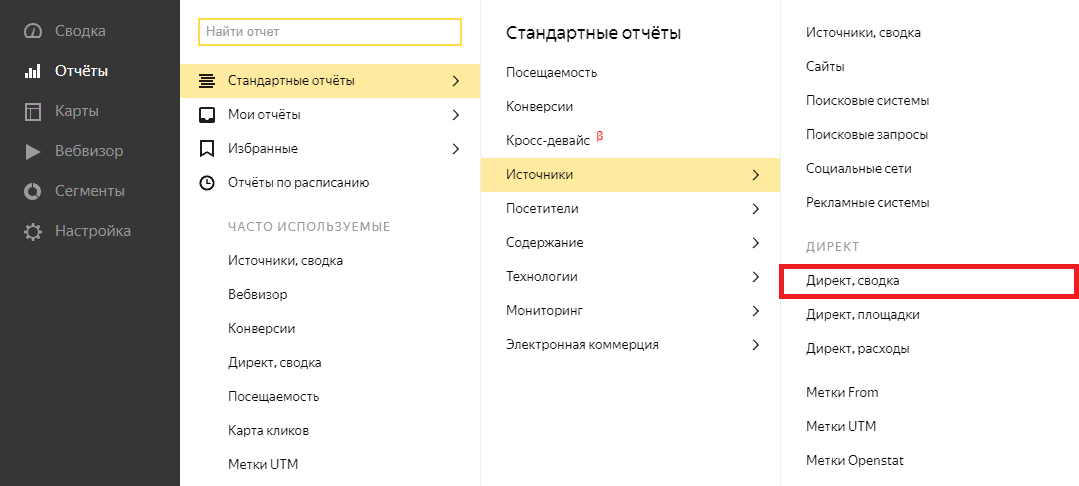This screenshot has height=486, width=1079.
Task: Open the Сайты report
Action: pyautogui.click(x=825, y=67)
